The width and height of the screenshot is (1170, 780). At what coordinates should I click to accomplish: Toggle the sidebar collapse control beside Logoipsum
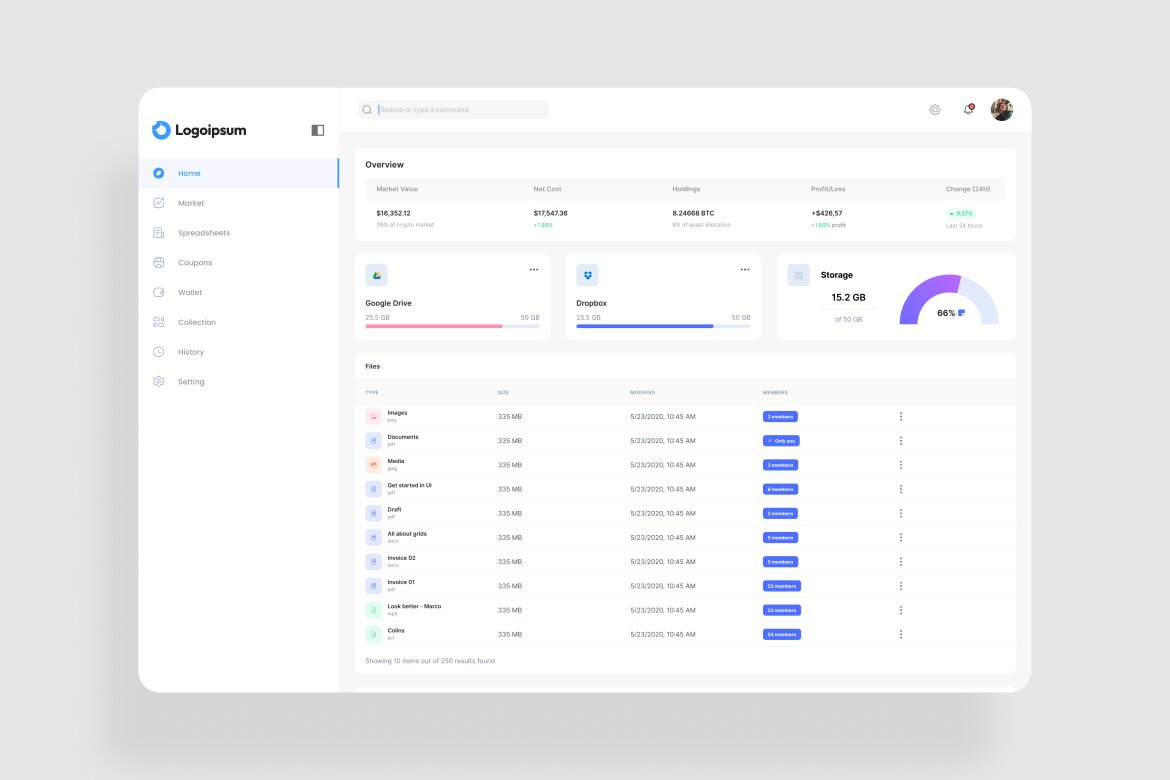(317, 130)
